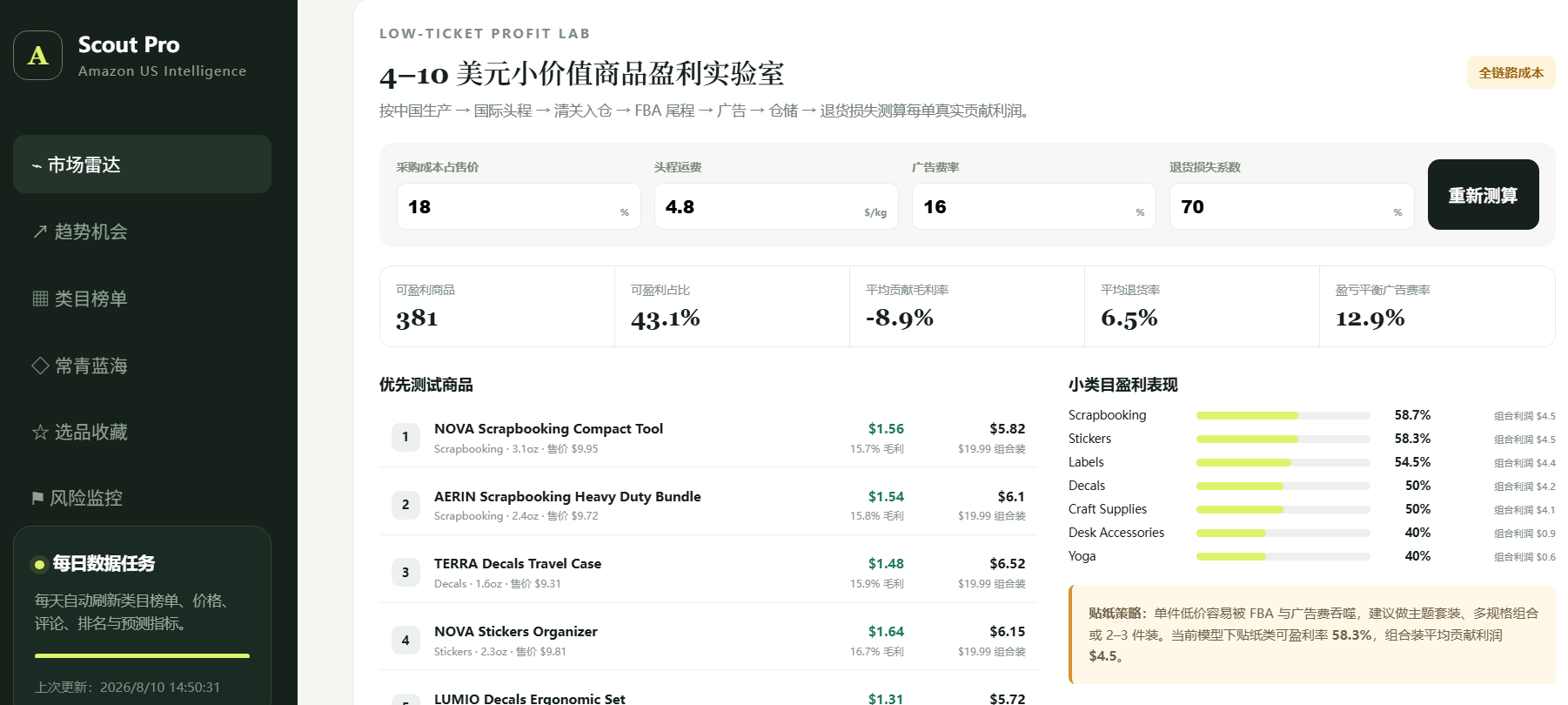Focus the 头程运费 input field
The width and height of the screenshot is (1568, 705).
pos(776,206)
